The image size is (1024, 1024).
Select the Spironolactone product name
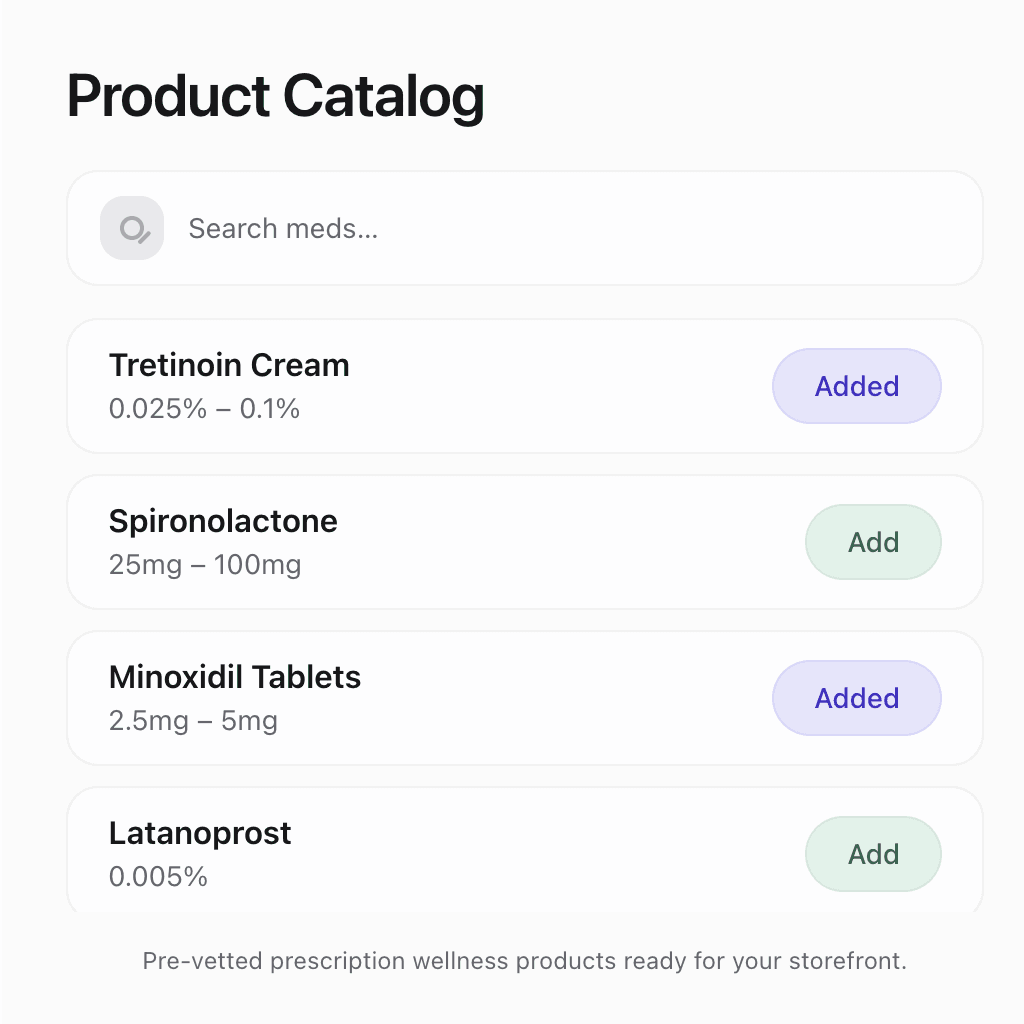[x=223, y=521]
